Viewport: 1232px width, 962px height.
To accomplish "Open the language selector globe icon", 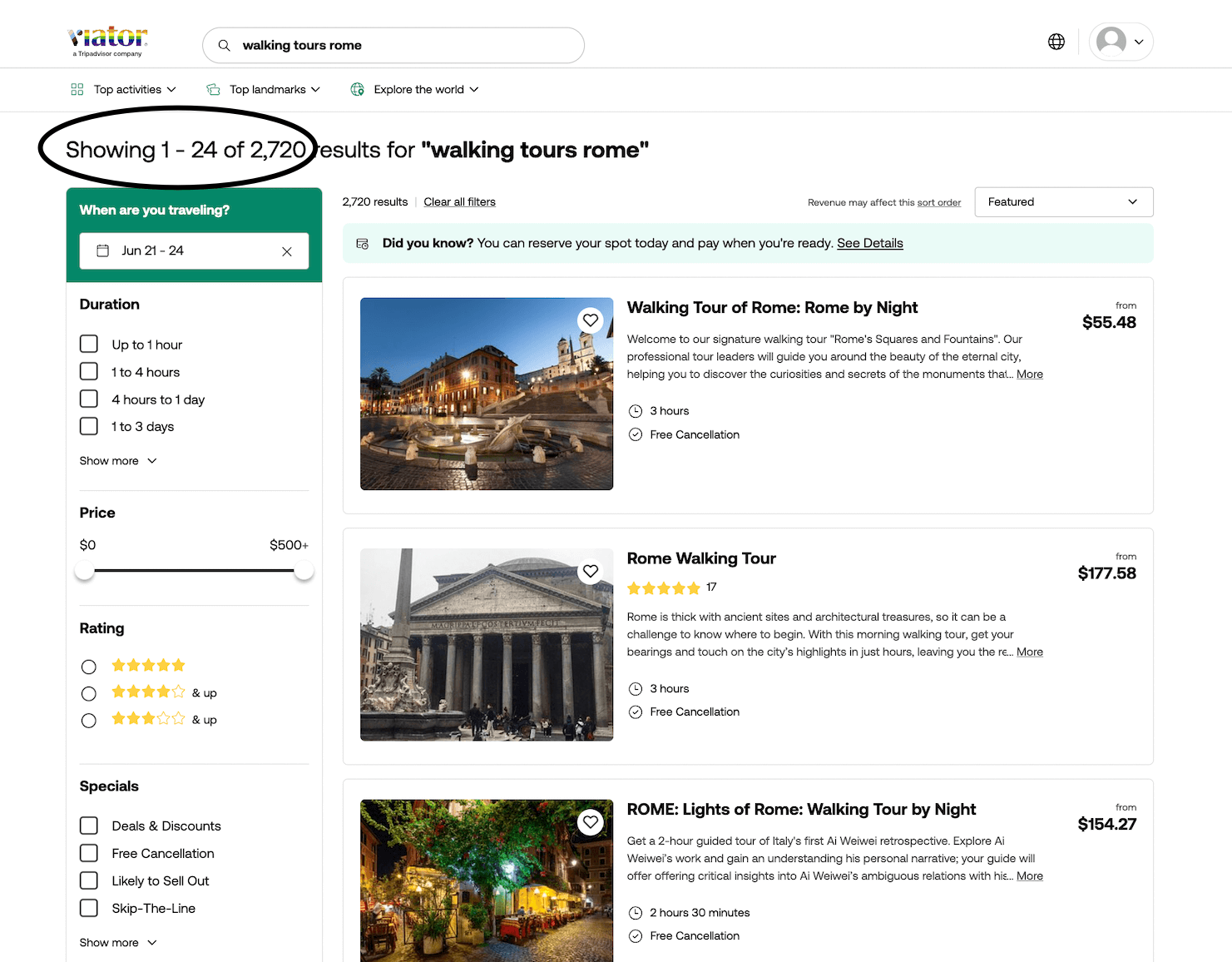I will 1056,41.
